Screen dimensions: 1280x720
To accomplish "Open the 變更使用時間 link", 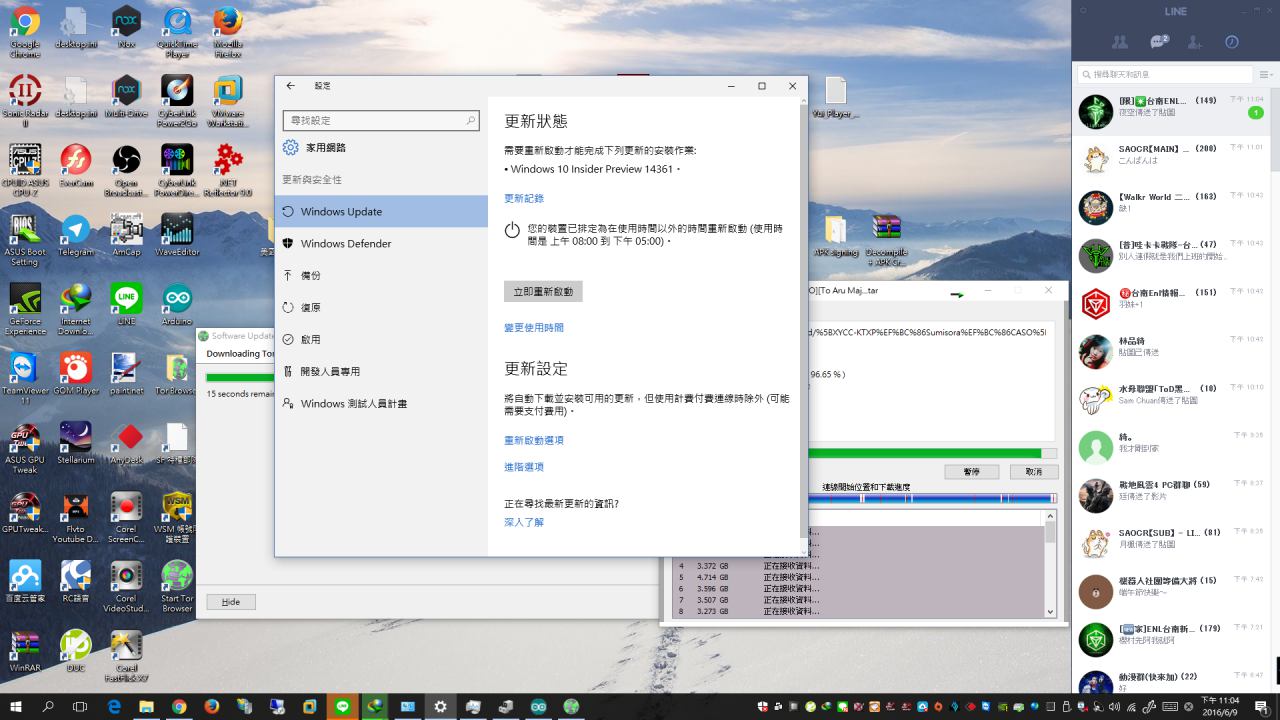I will [534, 328].
